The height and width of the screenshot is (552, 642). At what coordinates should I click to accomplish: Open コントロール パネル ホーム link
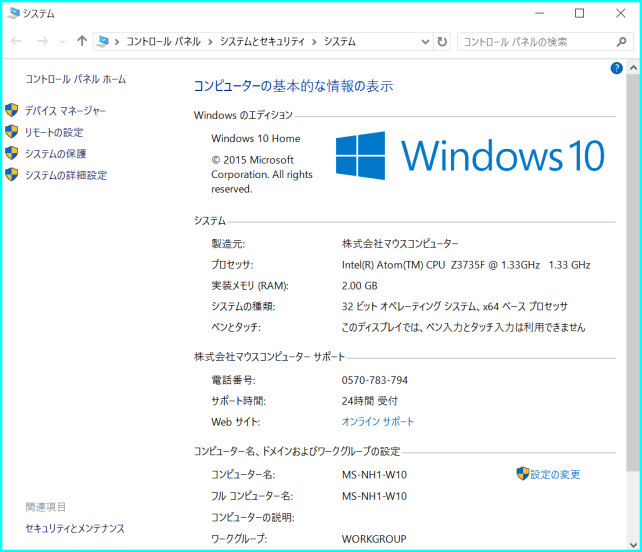(x=76, y=79)
